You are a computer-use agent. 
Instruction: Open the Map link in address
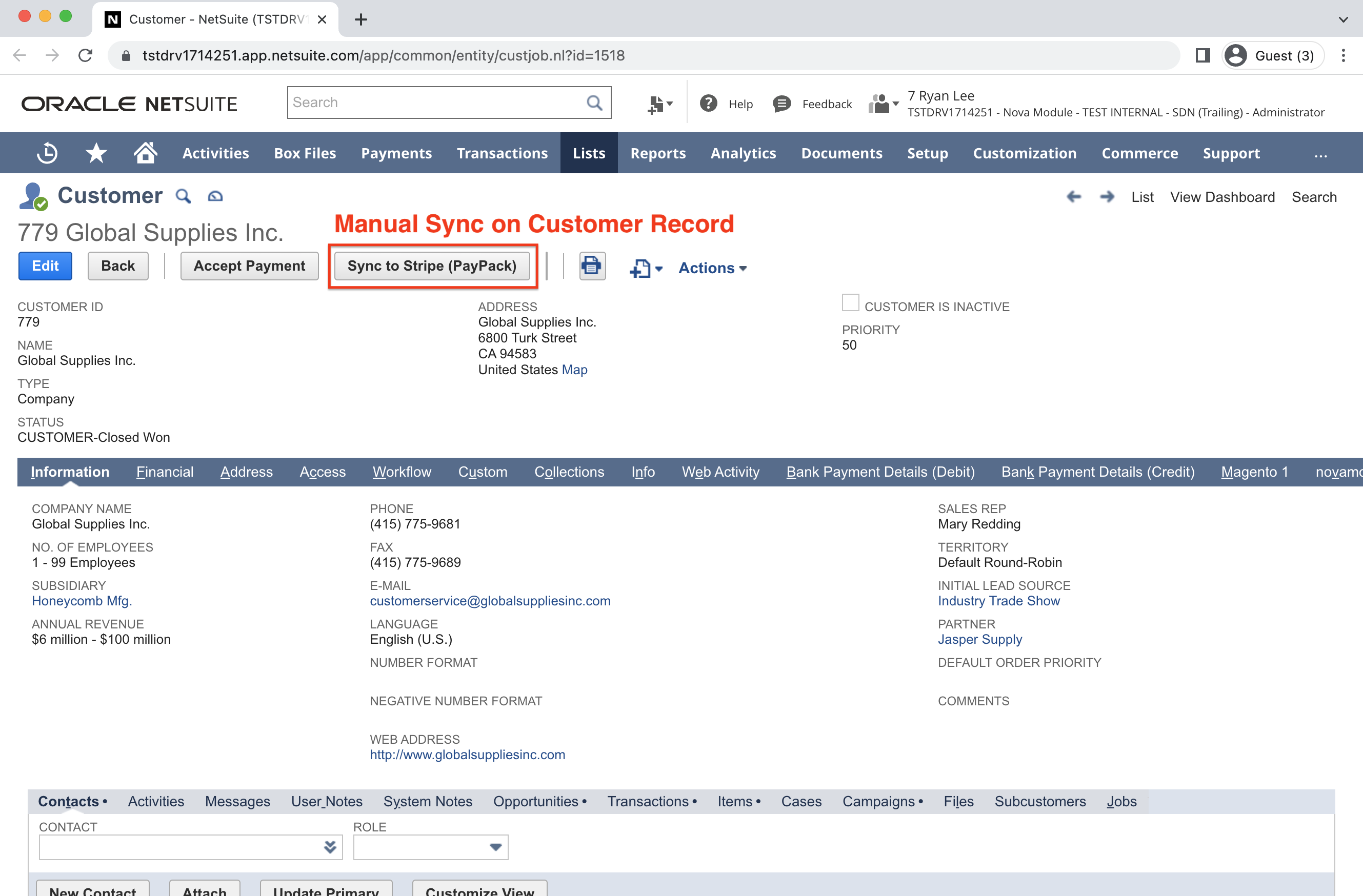(574, 369)
